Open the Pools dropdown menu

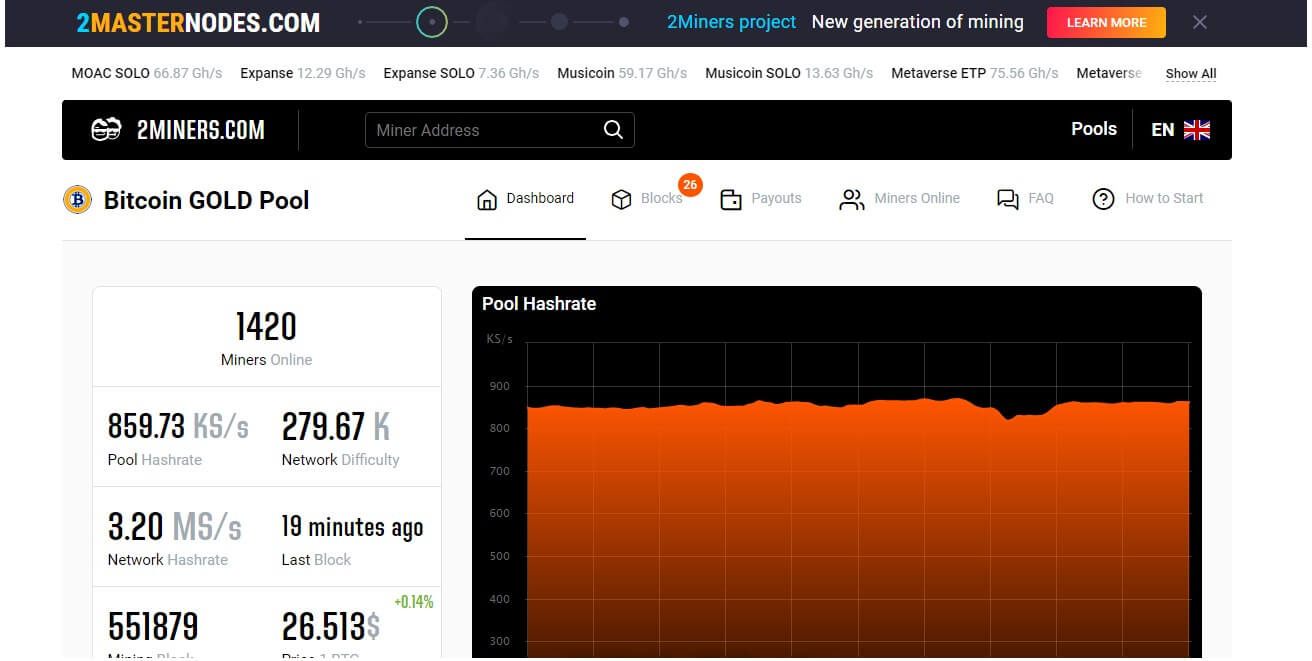click(1093, 129)
